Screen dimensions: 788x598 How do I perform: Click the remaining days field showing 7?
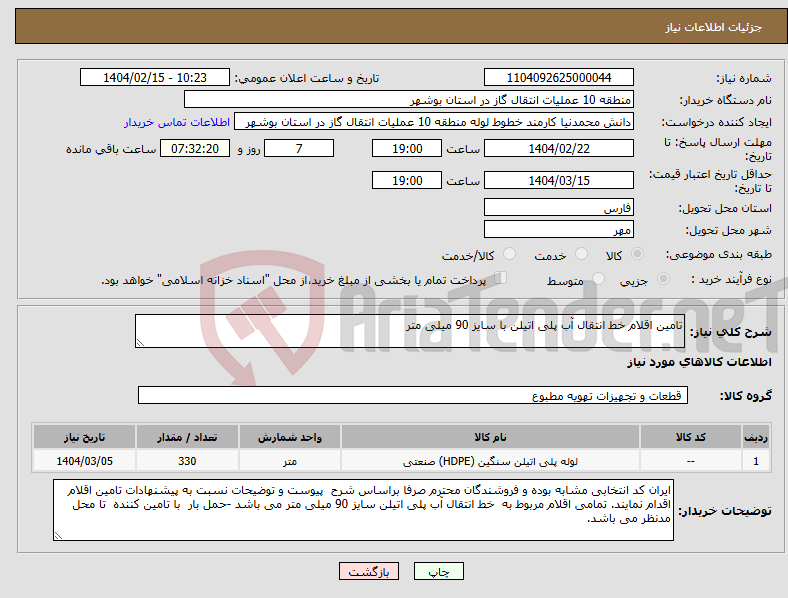point(299,148)
